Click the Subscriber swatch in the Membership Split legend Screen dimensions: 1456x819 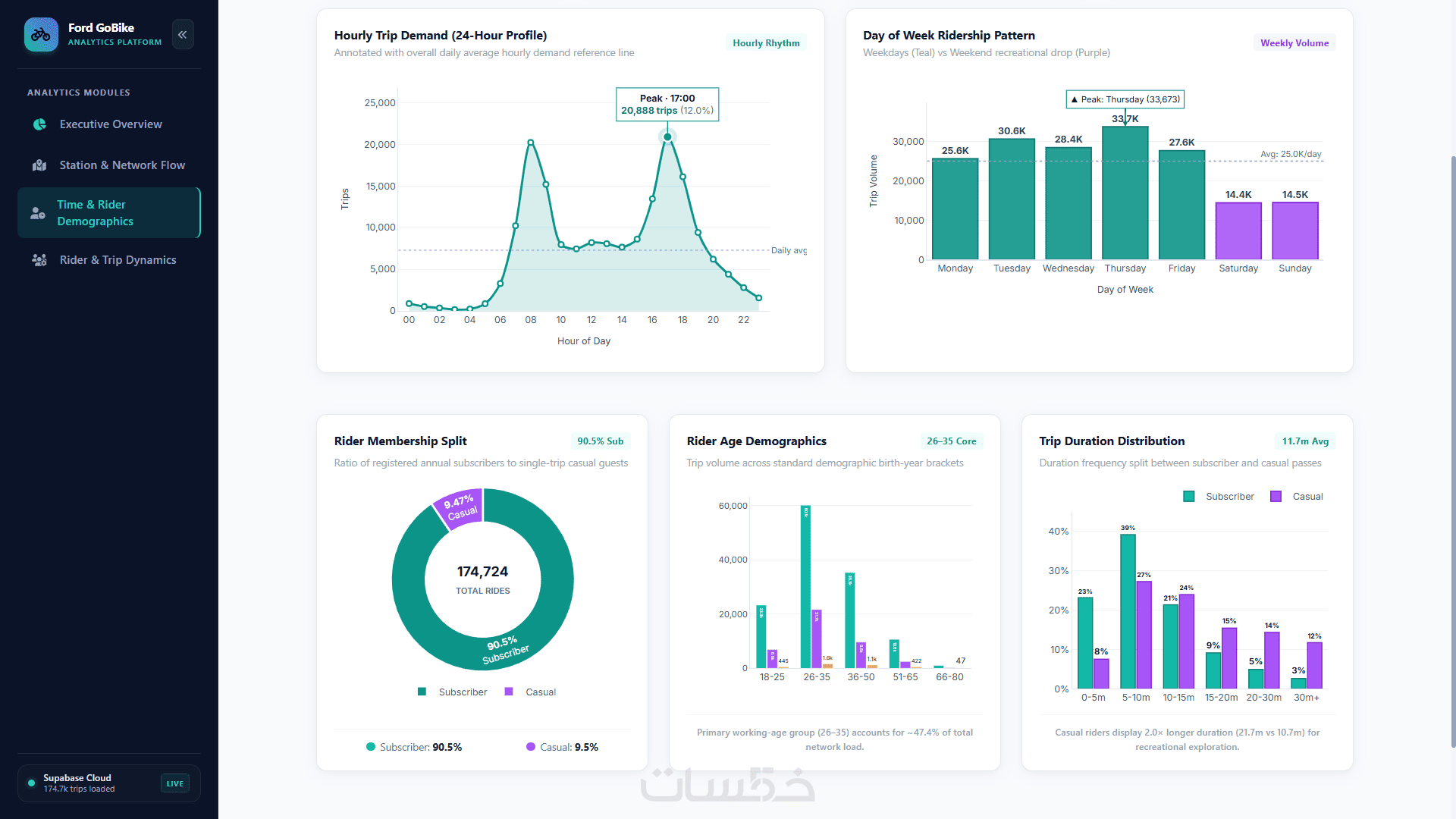tap(422, 692)
